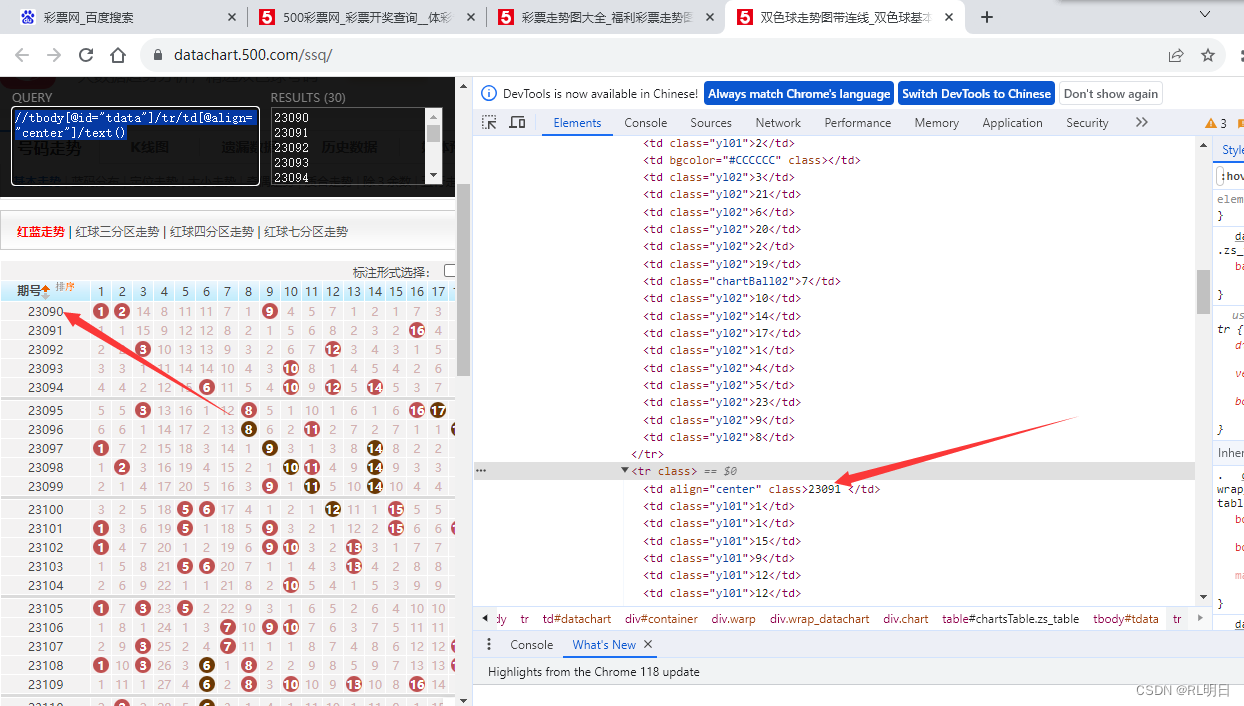Screen dimensions: 1244x706
Task: Close the What's New drawer tab
Action: [648, 645]
